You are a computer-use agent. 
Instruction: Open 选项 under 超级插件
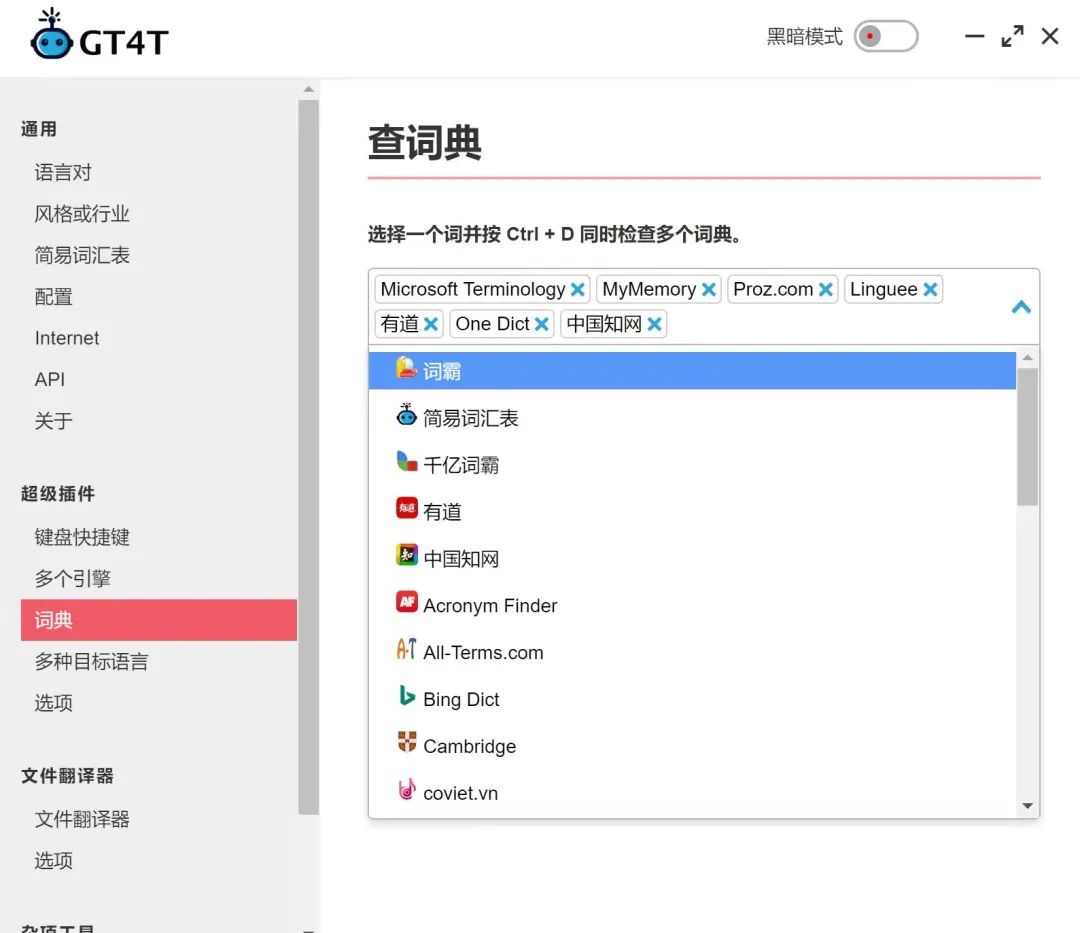53,702
